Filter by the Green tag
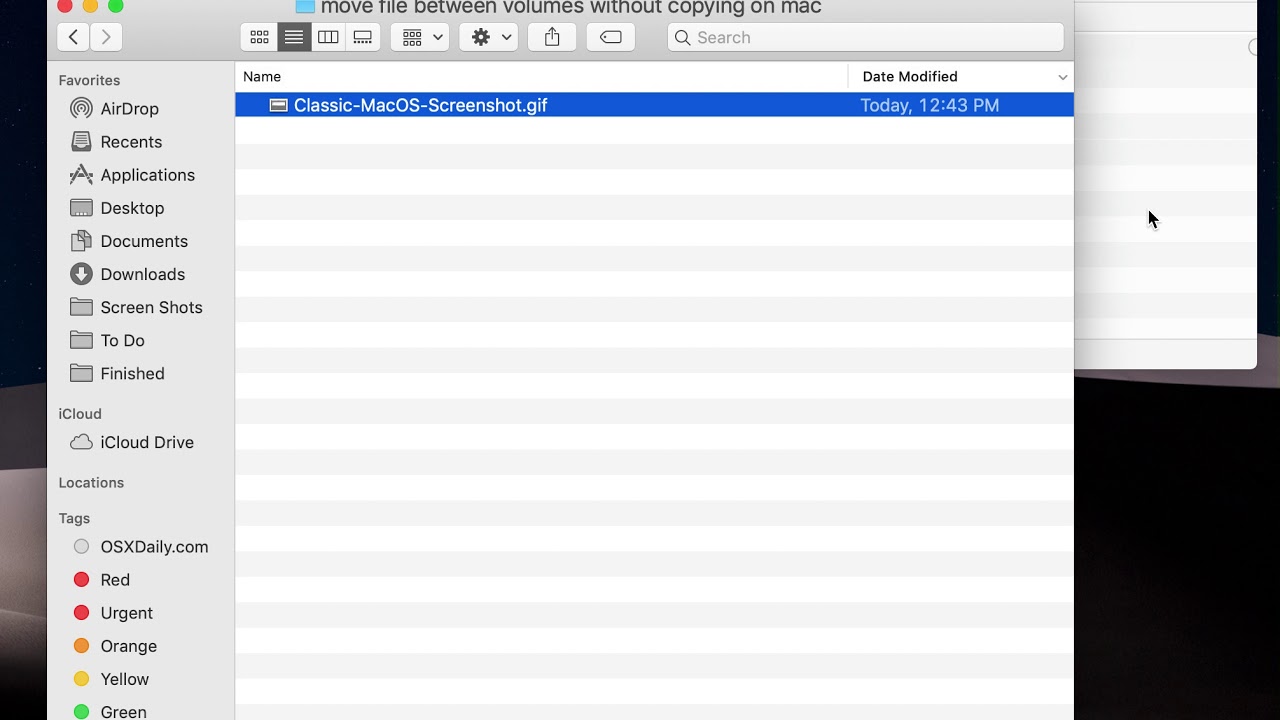 (x=123, y=711)
